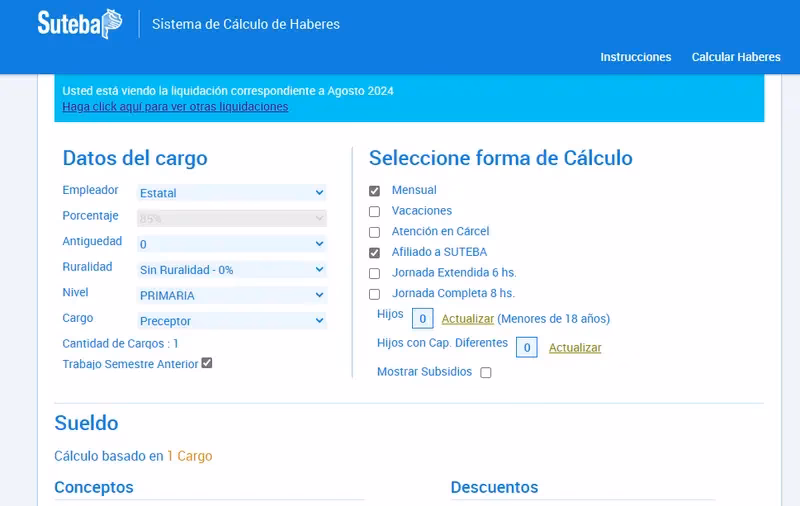Click the Hijos number input field
This screenshot has height=506, width=800.
[x=422, y=319]
